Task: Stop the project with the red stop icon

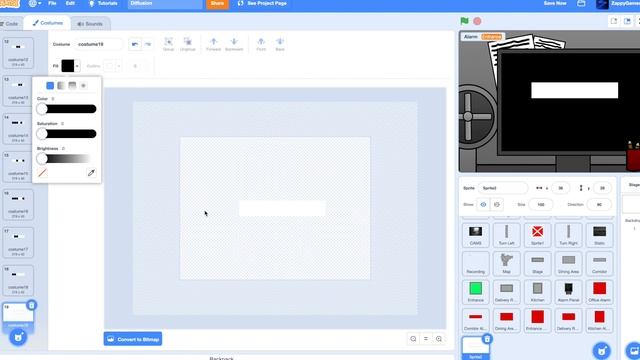Action: tap(477, 21)
